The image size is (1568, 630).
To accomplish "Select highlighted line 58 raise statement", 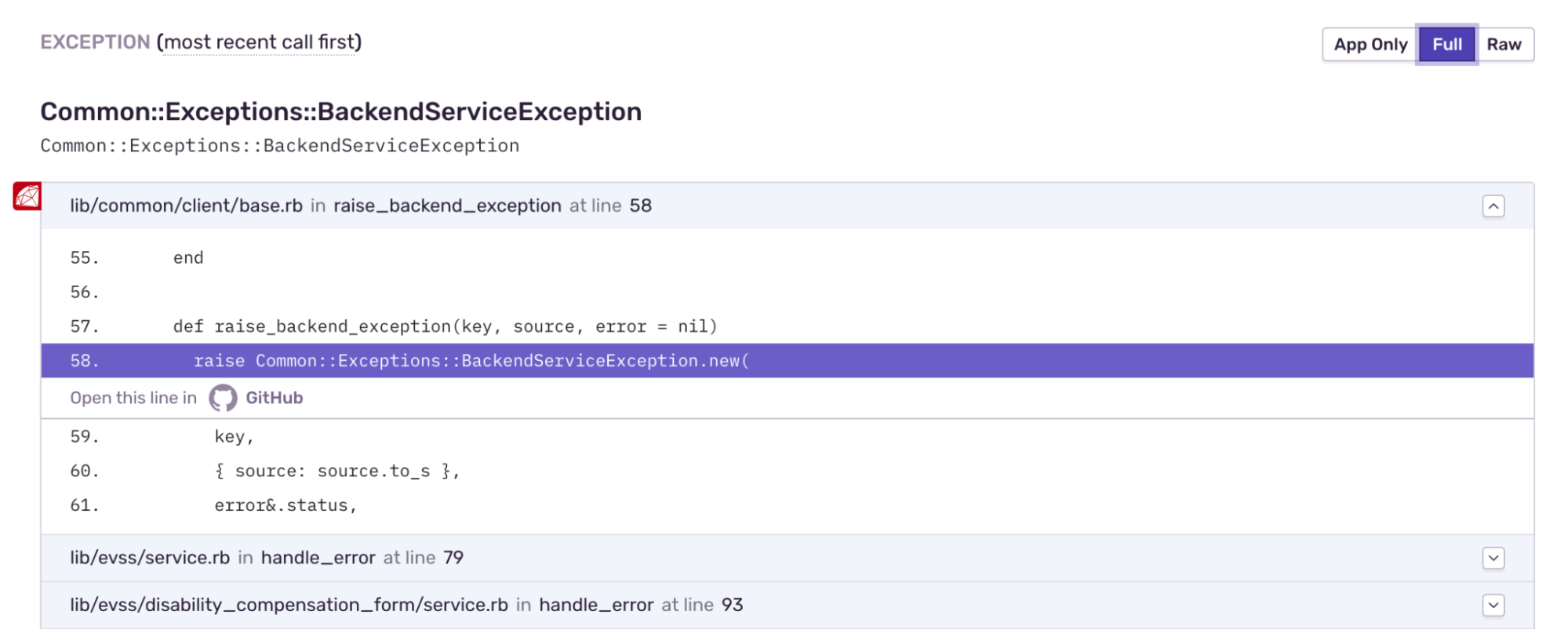I will [787, 361].
